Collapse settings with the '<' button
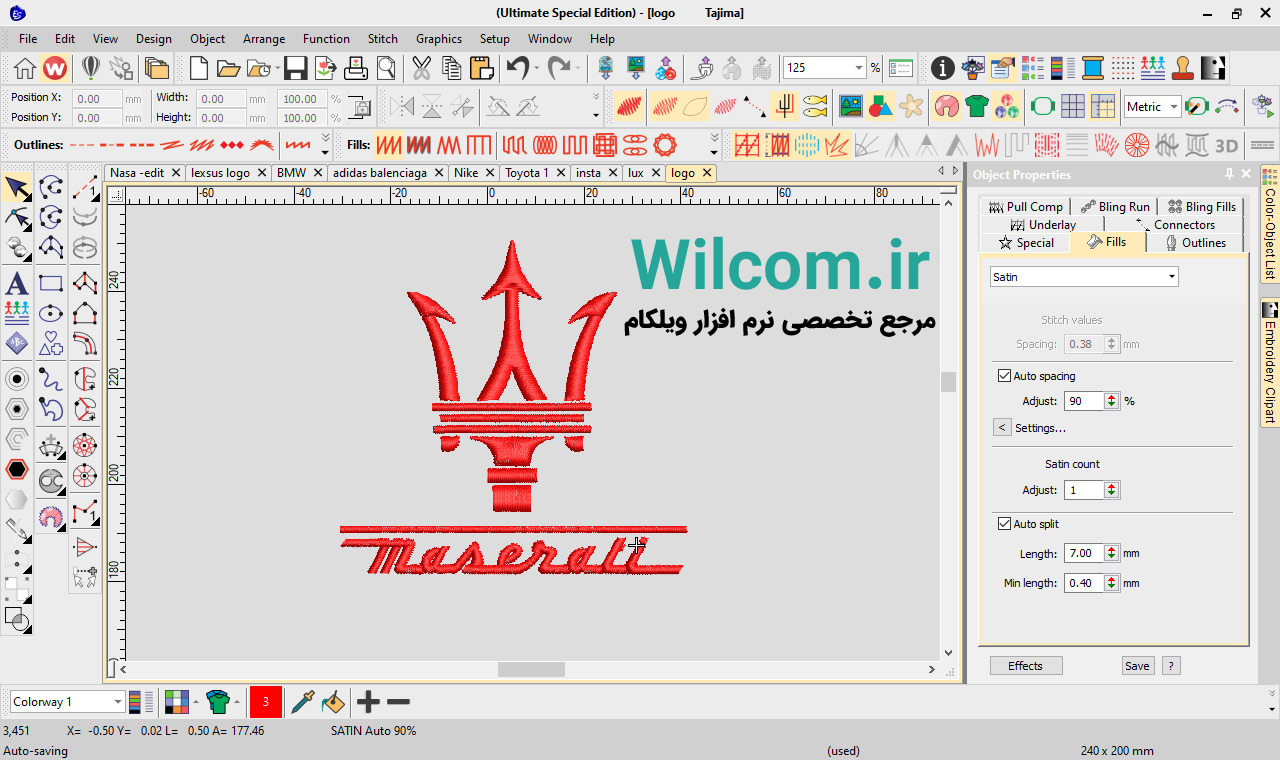The image size is (1280, 760). [1002, 428]
